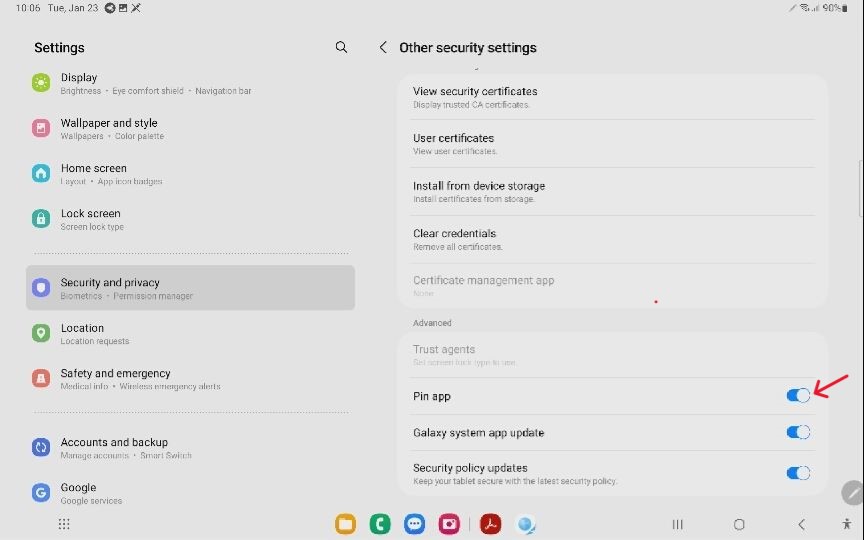The height and width of the screenshot is (540, 864).
Task: Open Accounts and backup settings
Action: click(x=190, y=447)
